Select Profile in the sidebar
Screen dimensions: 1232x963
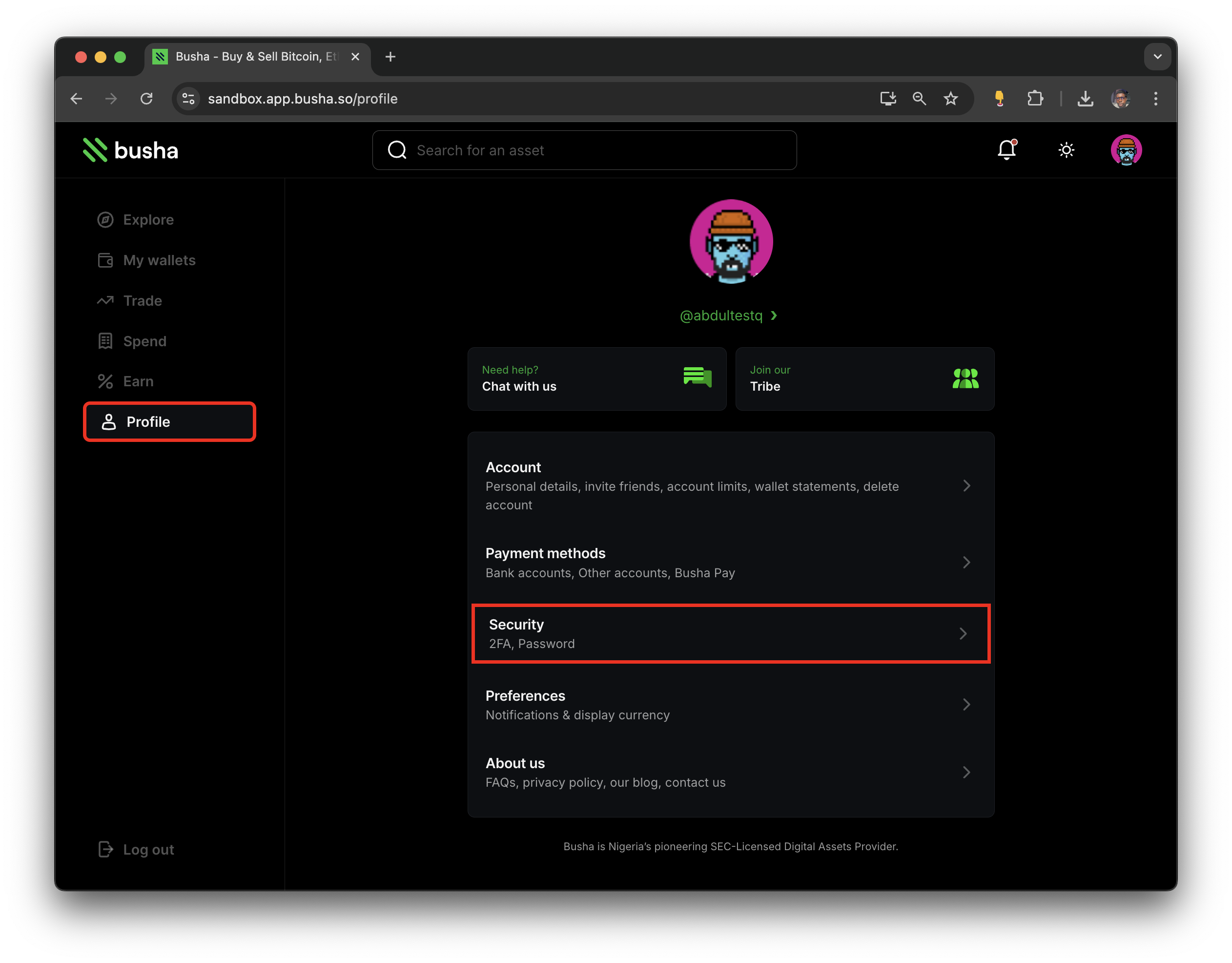click(148, 421)
